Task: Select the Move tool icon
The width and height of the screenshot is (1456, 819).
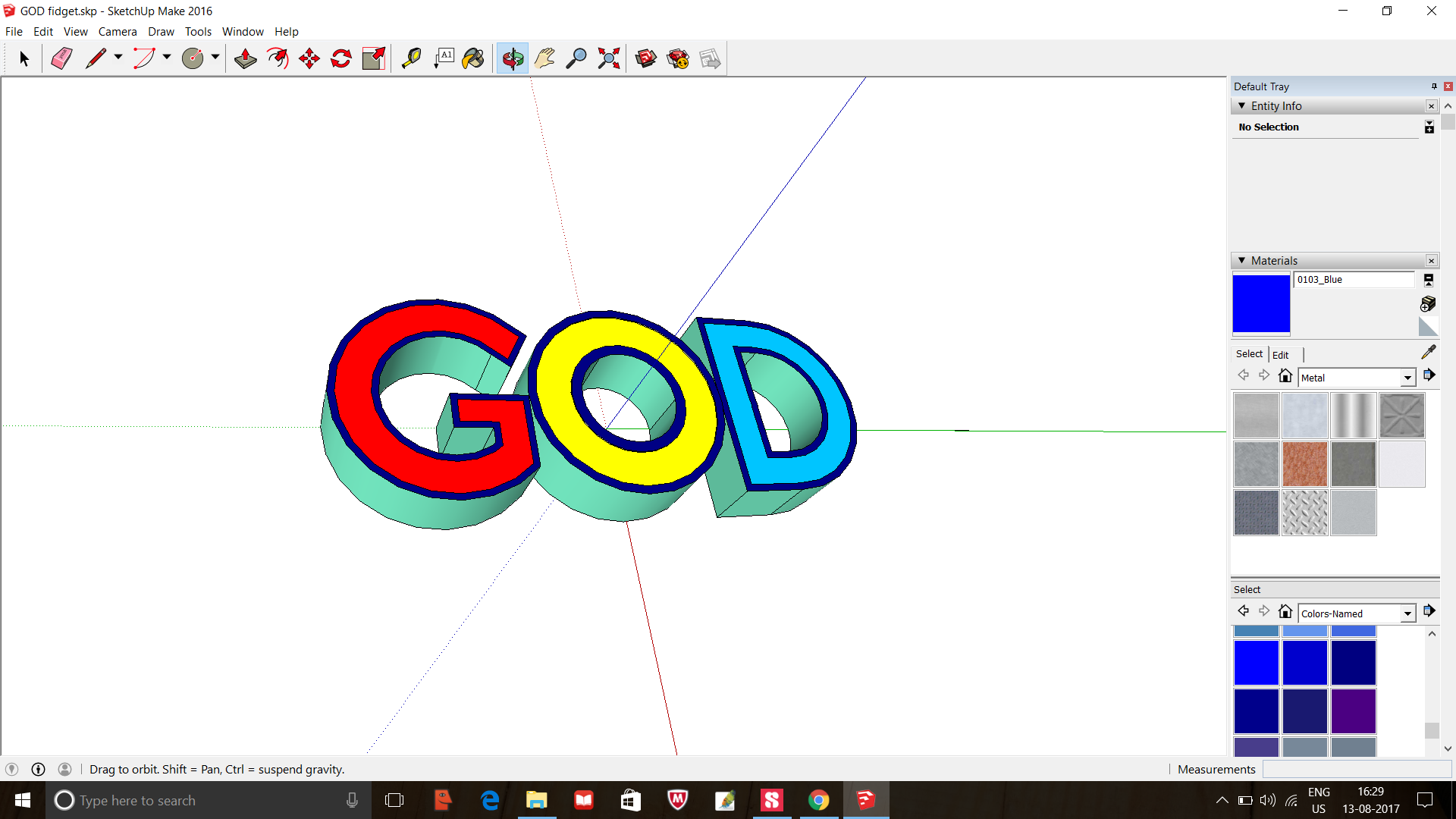Action: 309,58
